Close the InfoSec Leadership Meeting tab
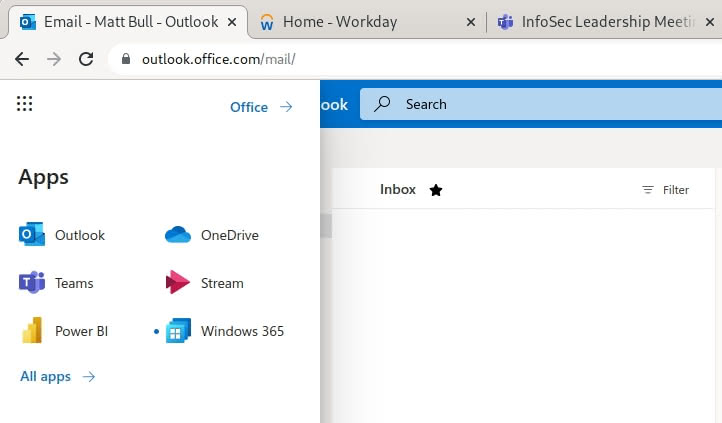Viewport: 722px width, 423px height. point(710,22)
